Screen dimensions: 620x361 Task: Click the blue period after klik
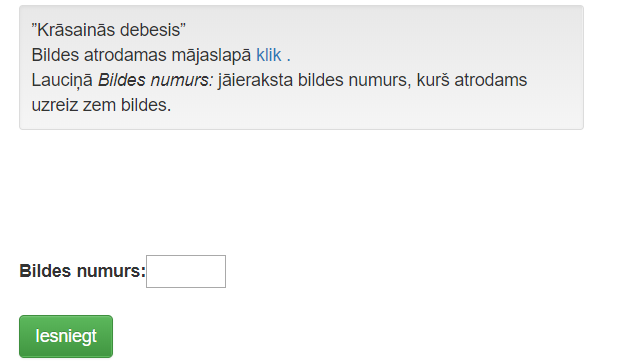[x=289, y=55]
